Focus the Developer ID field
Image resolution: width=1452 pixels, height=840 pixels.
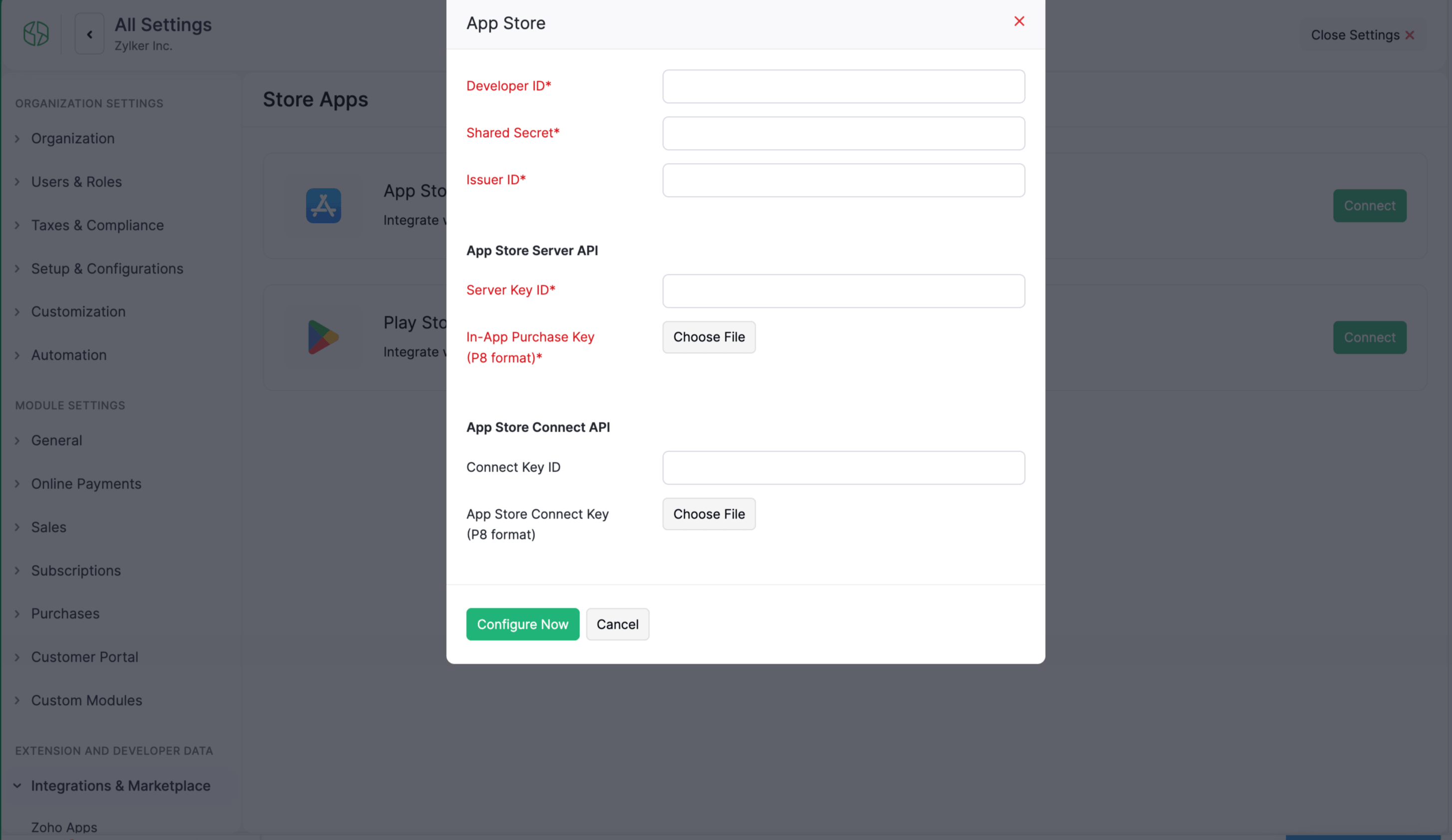[843, 86]
